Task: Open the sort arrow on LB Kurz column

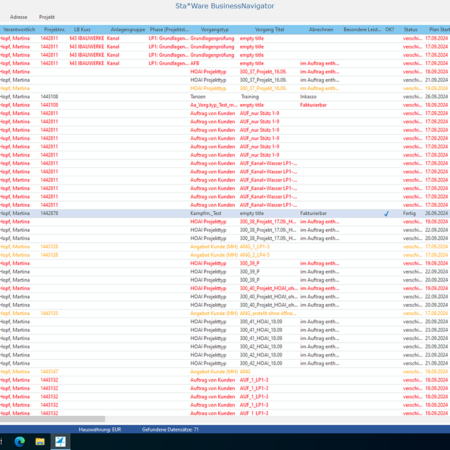Action: click(99, 30)
